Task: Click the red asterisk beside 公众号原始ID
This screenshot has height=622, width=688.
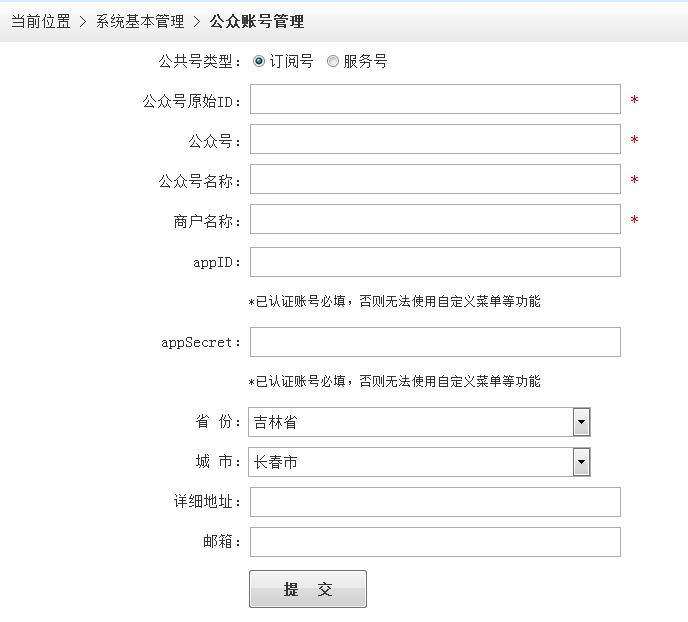Action: 634,101
